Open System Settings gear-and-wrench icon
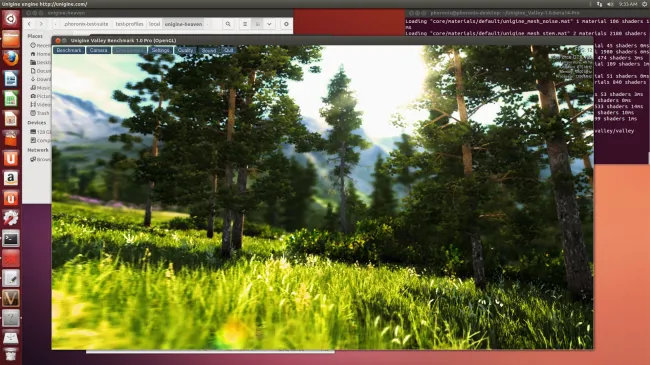The height and width of the screenshot is (365, 650). pyautogui.click(x=11, y=219)
